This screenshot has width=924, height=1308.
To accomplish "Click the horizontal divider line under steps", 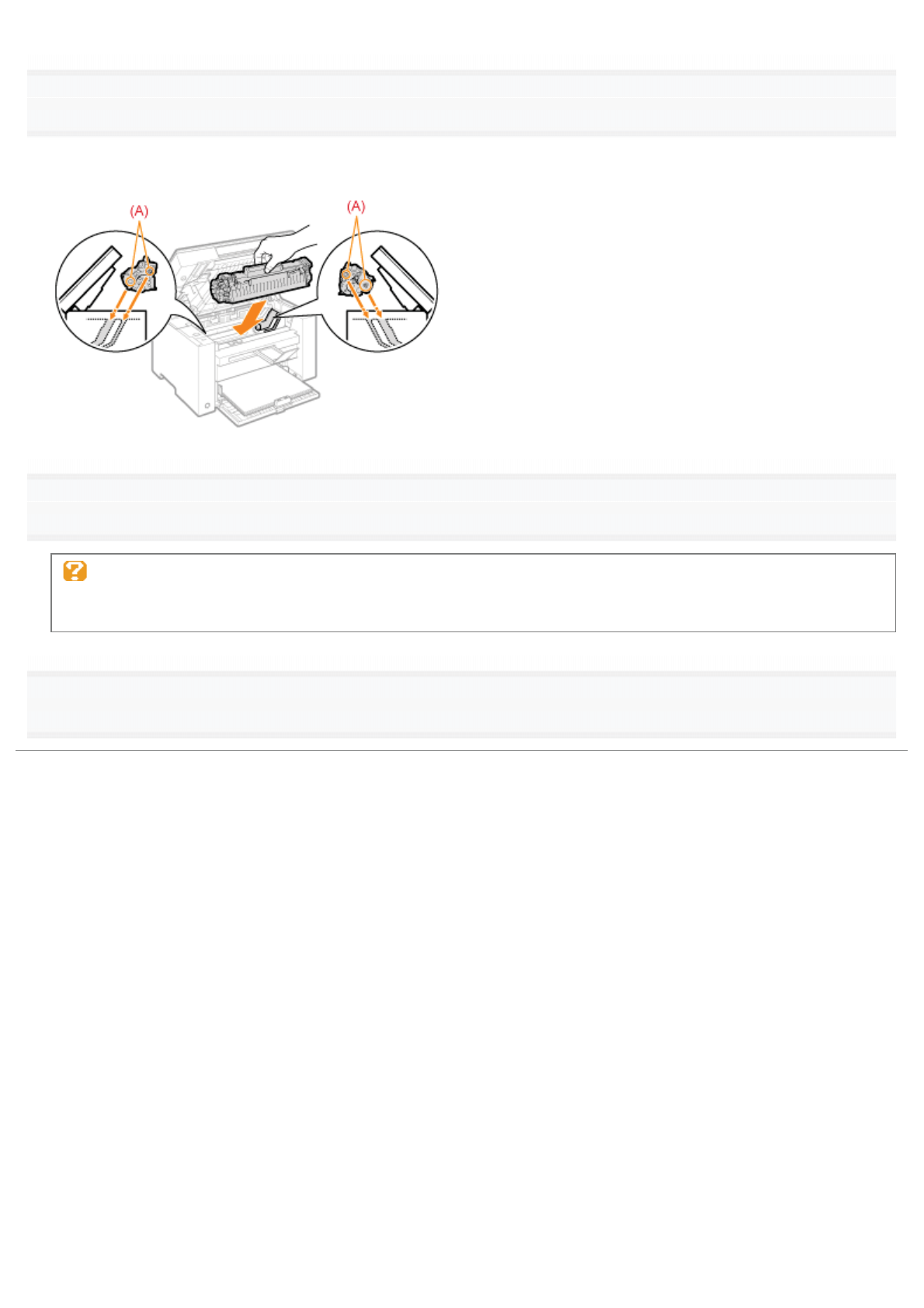I will pos(461,751).
